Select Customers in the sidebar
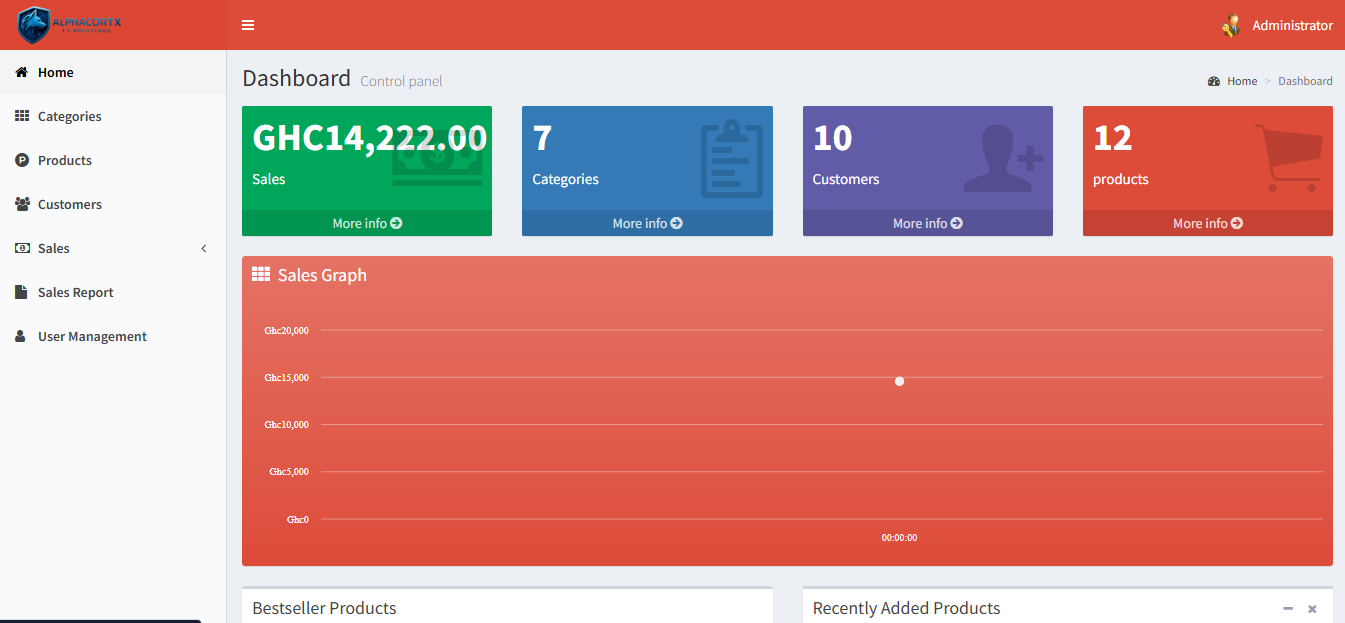Screen dimensions: 1345x623 coord(113,204)
